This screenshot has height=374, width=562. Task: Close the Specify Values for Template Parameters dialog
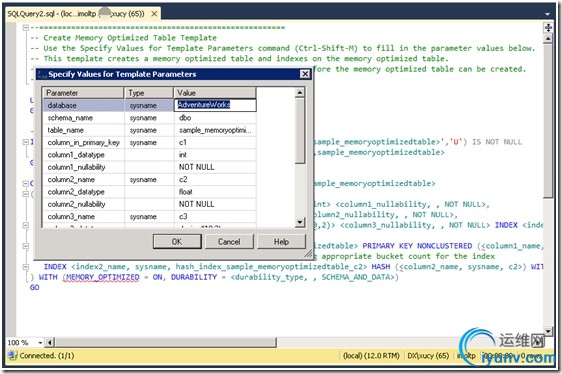click(x=305, y=74)
